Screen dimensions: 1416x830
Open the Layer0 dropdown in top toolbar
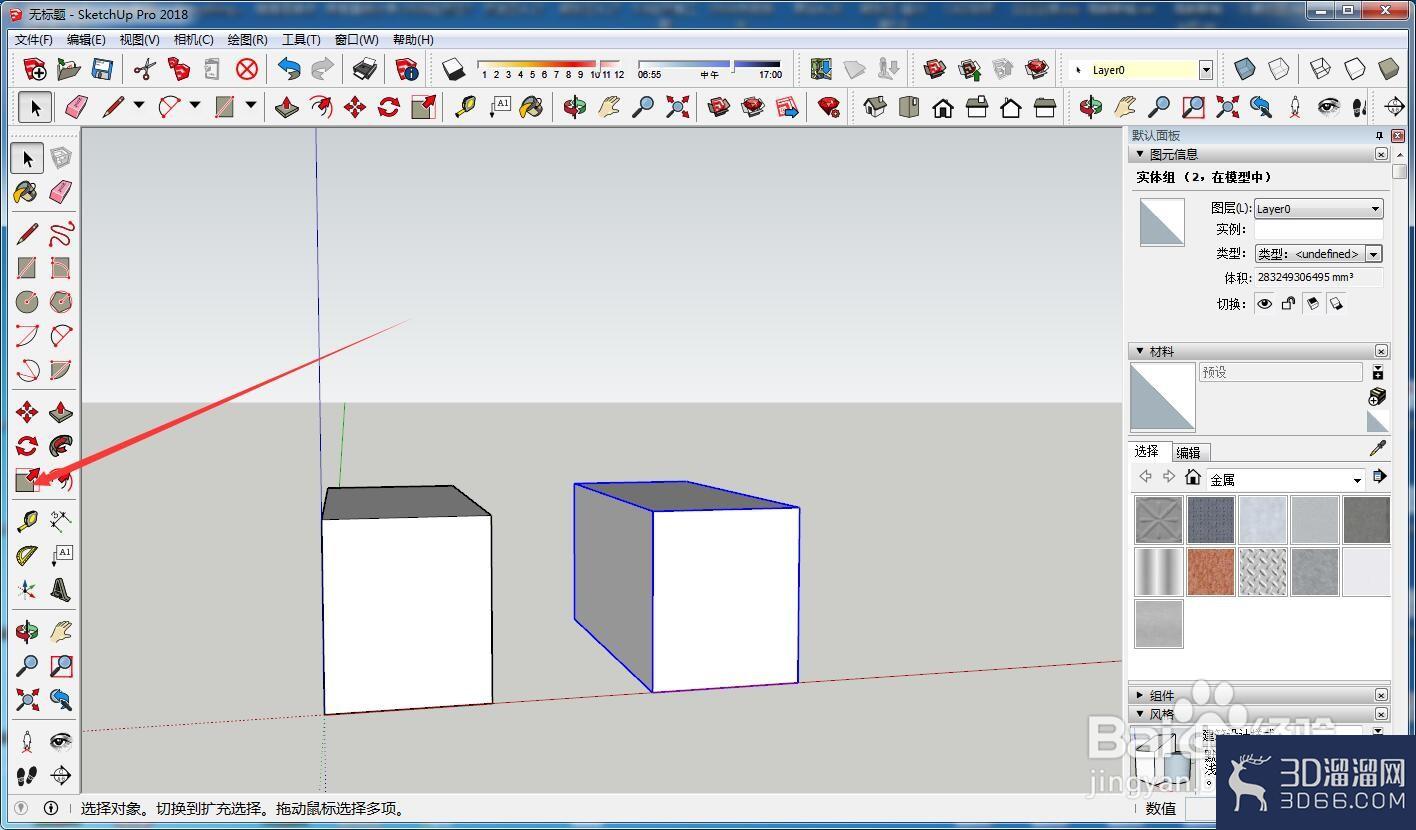(1206, 70)
